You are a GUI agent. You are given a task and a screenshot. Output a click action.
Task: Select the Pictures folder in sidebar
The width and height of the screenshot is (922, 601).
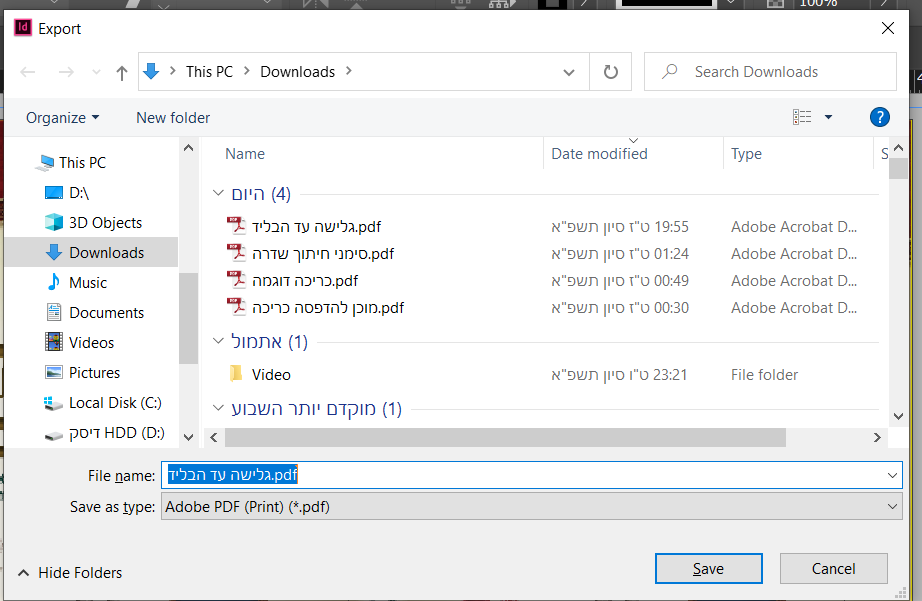click(x=94, y=372)
